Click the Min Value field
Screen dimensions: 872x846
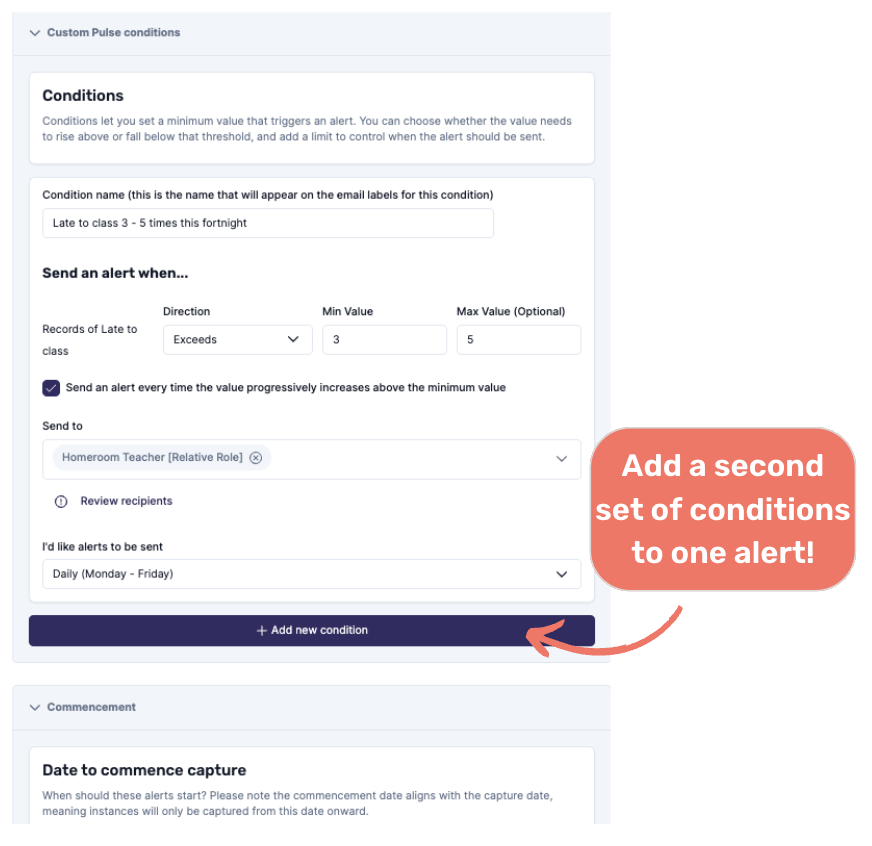(x=384, y=340)
